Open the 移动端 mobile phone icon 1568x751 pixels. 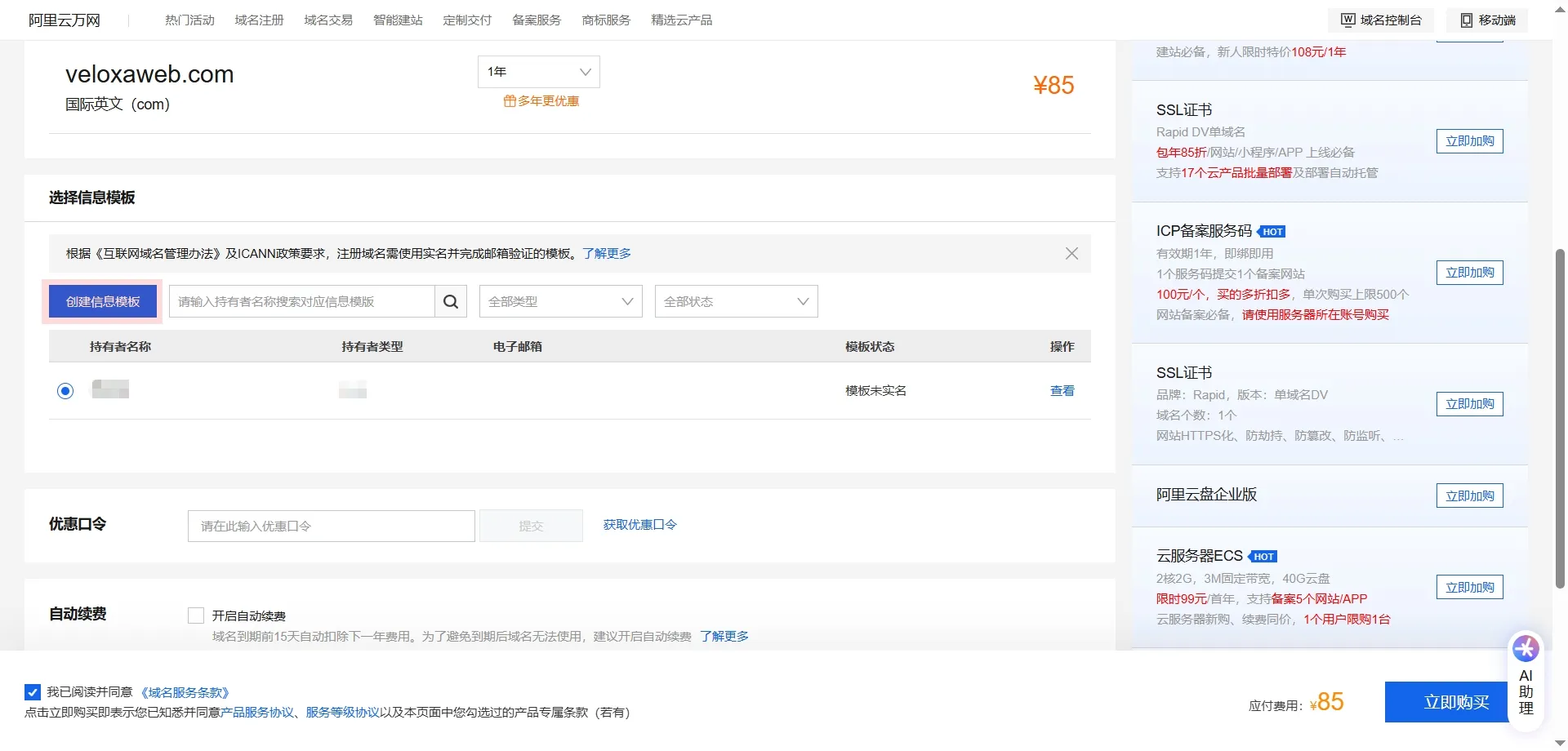click(x=1488, y=20)
